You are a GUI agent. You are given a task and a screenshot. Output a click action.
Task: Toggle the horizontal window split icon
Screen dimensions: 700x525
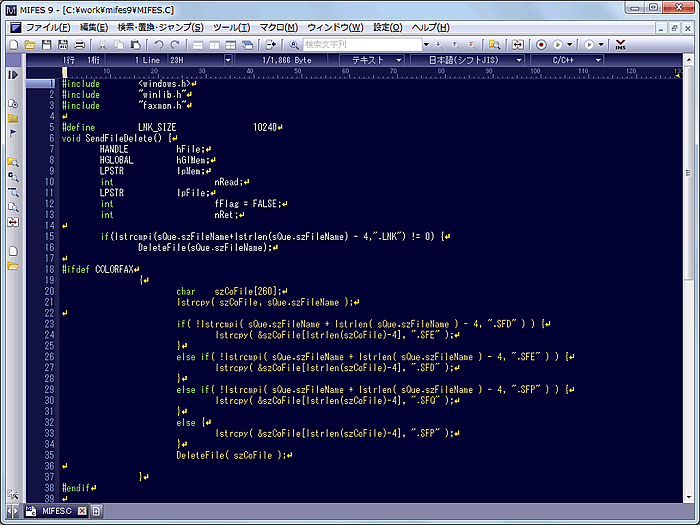199,45
